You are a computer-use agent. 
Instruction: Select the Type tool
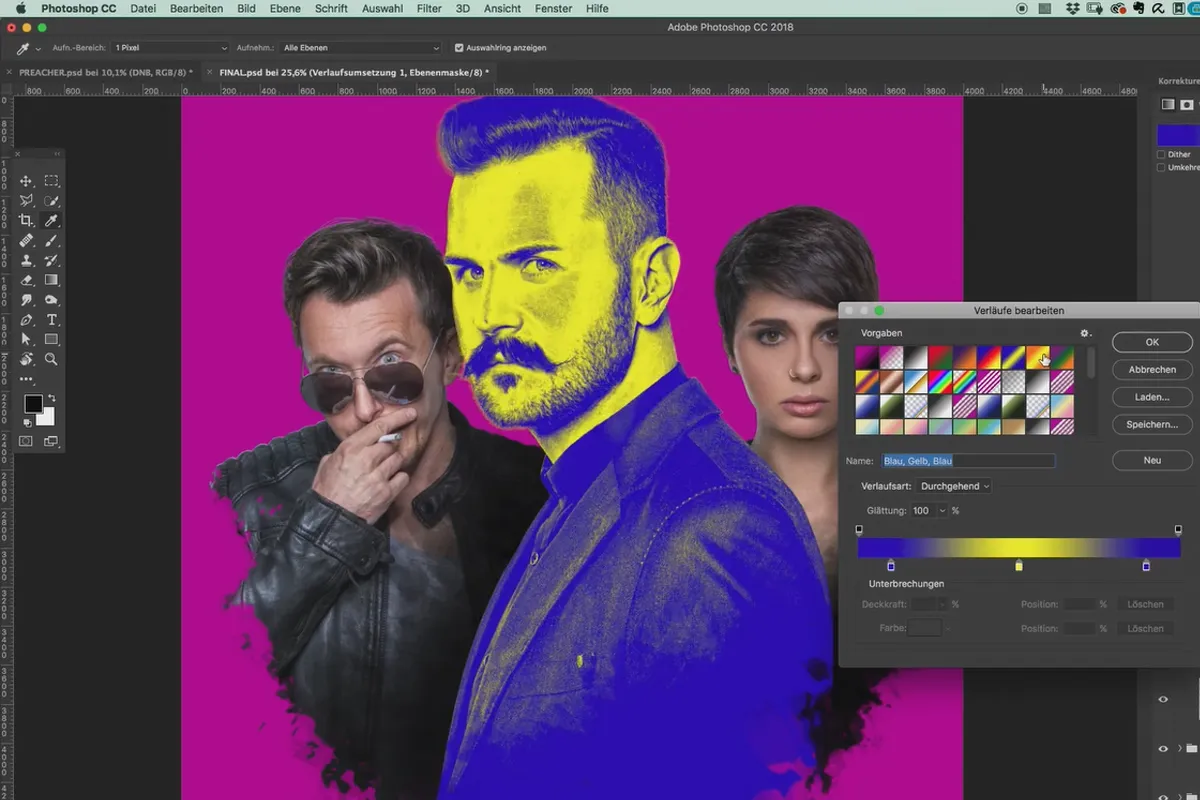51,320
